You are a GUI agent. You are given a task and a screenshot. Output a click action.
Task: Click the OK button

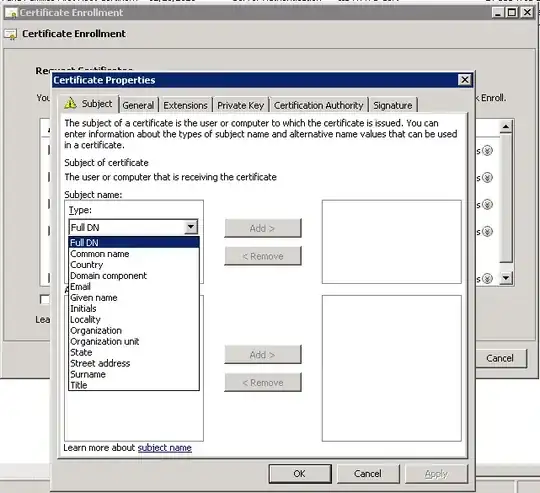tap(300, 474)
